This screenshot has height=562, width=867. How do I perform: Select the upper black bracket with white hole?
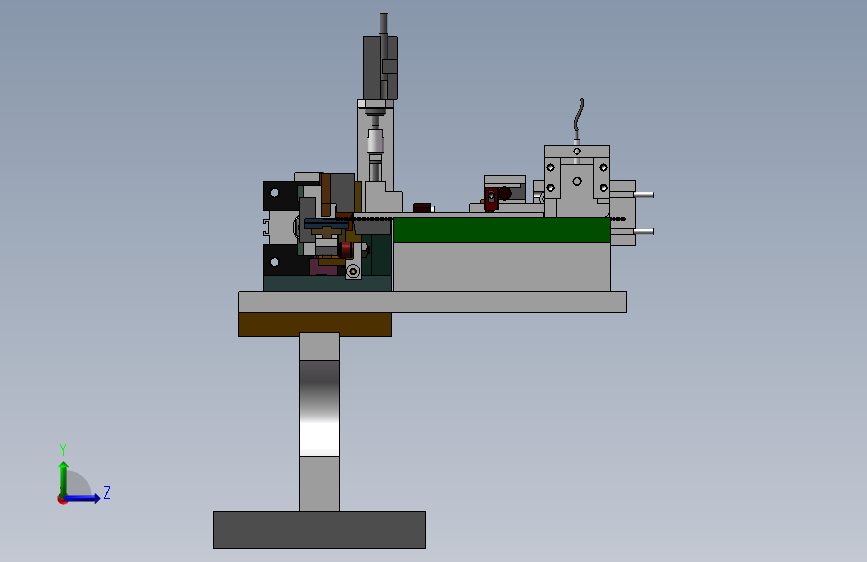click(x=280, y=195)
